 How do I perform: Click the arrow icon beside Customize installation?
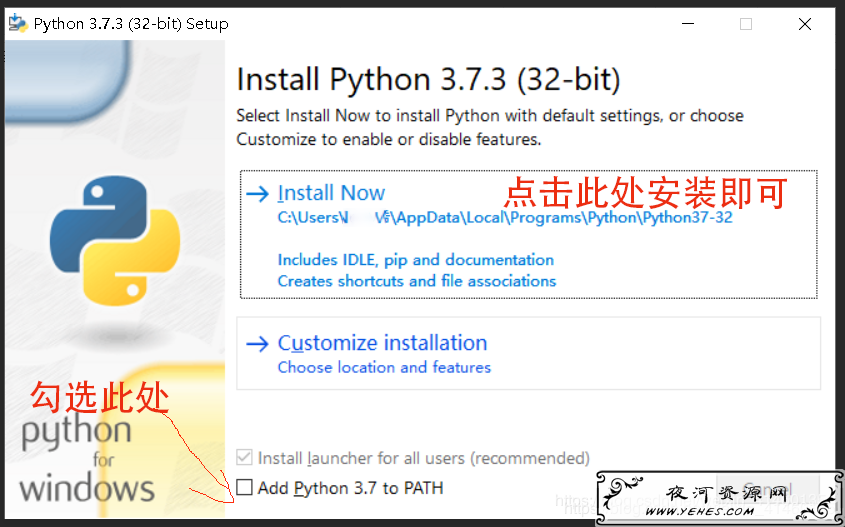(x=258, y=343)
